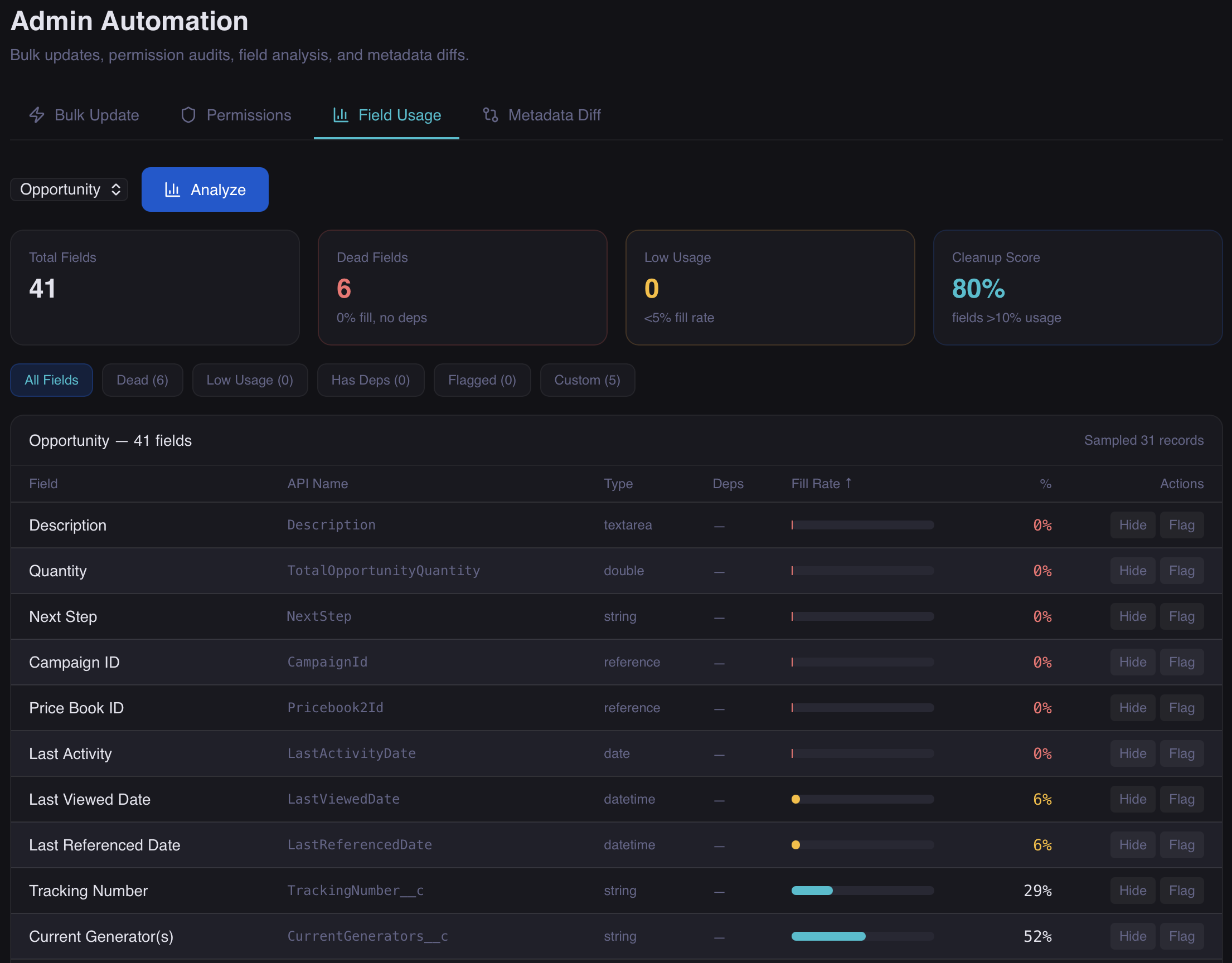Click the Dead Fields summary card
This screenshot has height=963, width=1232.
[462, 288]
